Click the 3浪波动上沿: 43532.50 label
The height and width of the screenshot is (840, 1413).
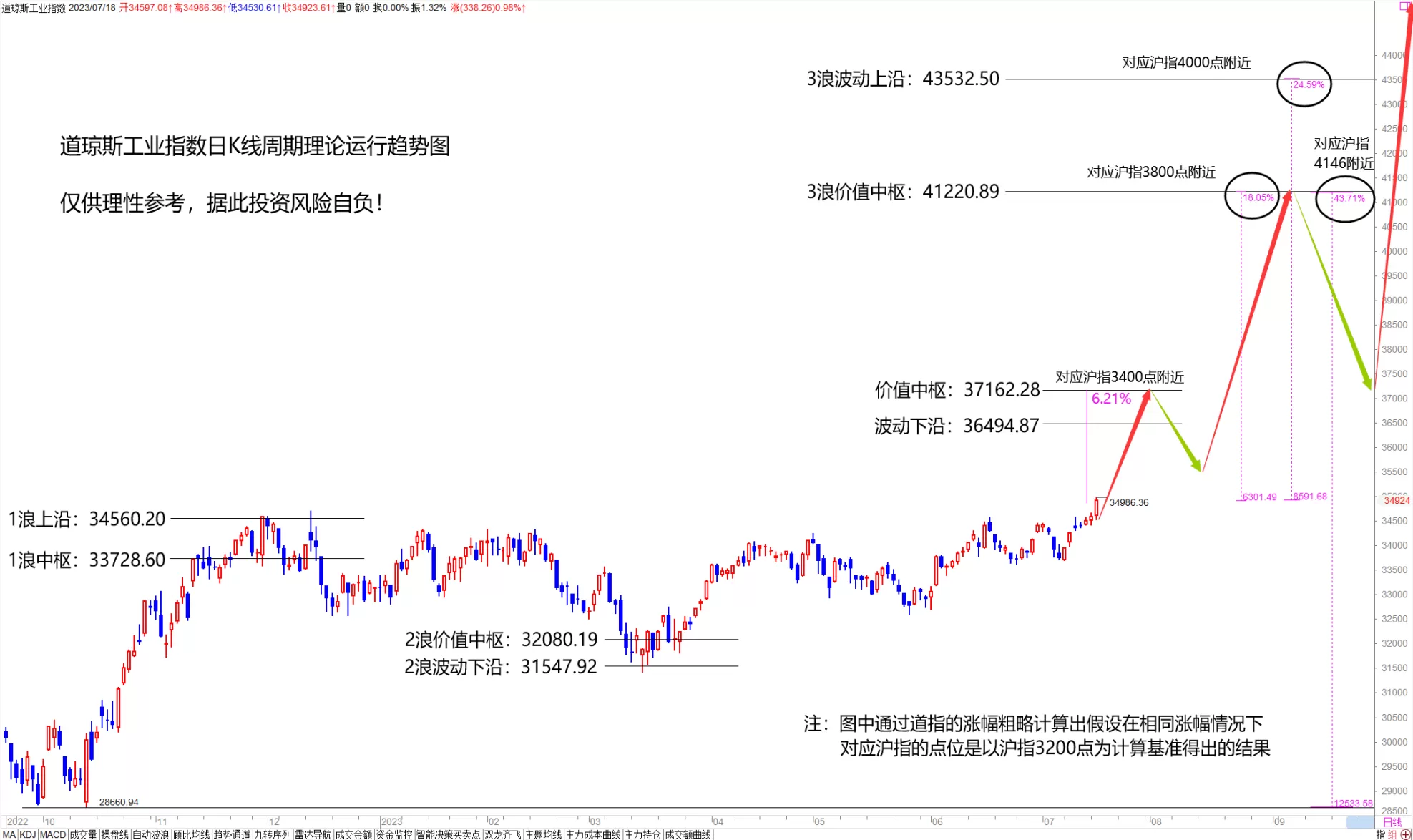[903, 79]
